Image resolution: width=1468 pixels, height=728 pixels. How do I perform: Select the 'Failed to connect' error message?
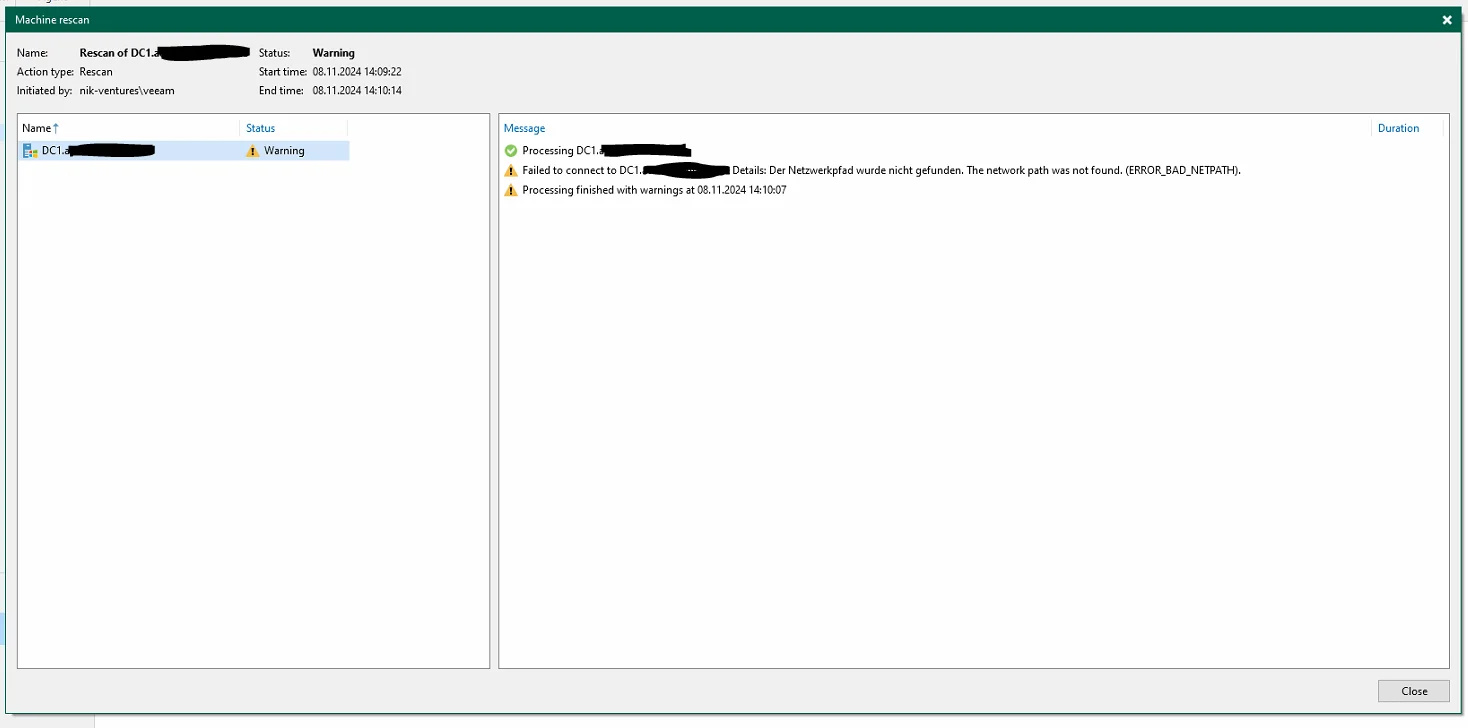coord(881,170)
